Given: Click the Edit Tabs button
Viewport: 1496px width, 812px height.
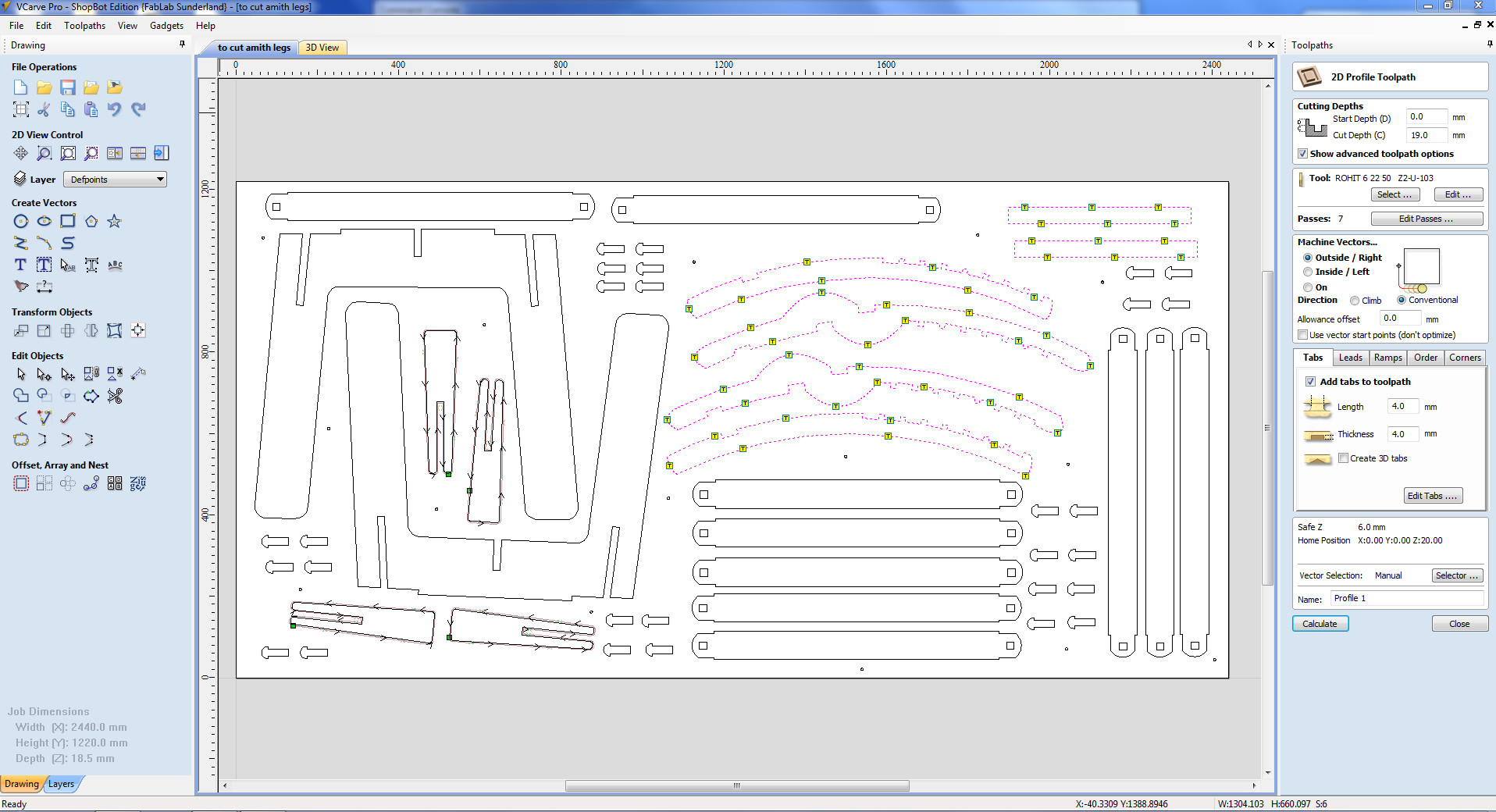Looking at the screenshot, I should click(x=1432, y=496).
